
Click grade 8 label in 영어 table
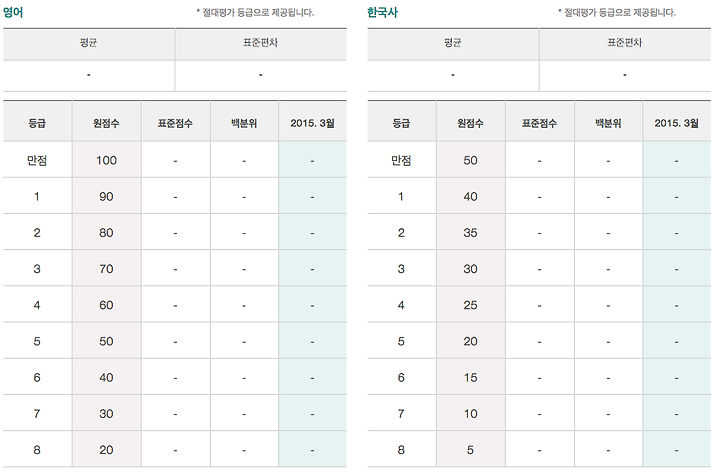(37, 450)
